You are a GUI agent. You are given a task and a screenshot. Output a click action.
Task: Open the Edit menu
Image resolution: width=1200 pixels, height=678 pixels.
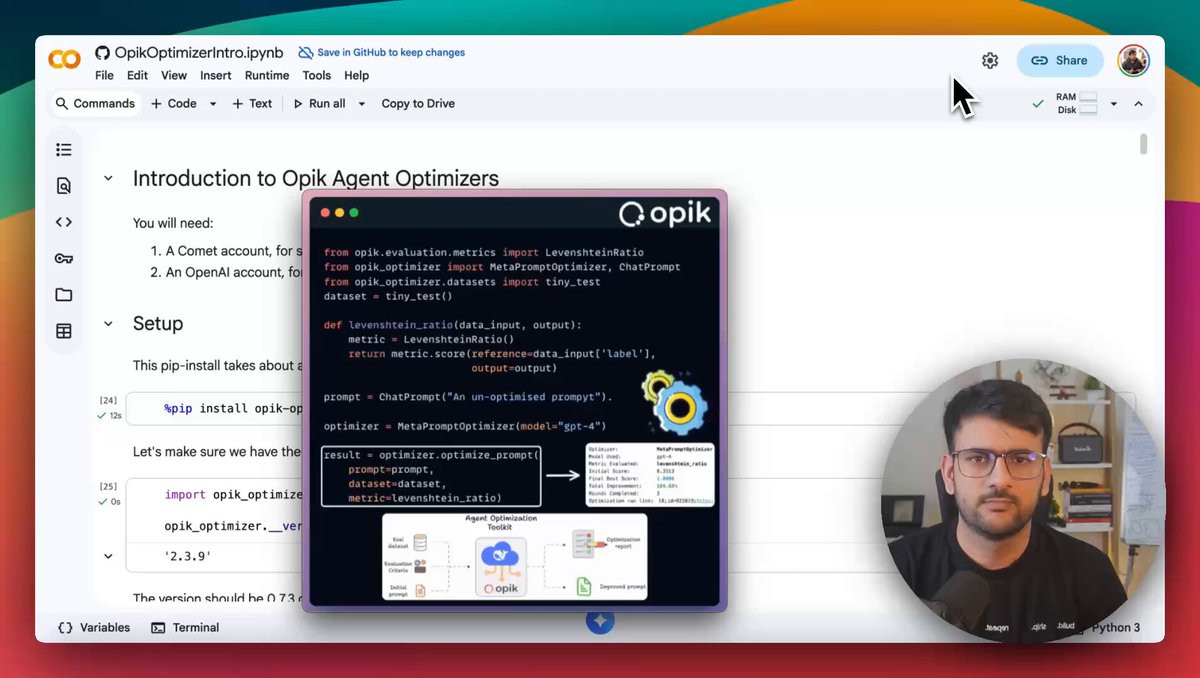(x=137, y=75)
